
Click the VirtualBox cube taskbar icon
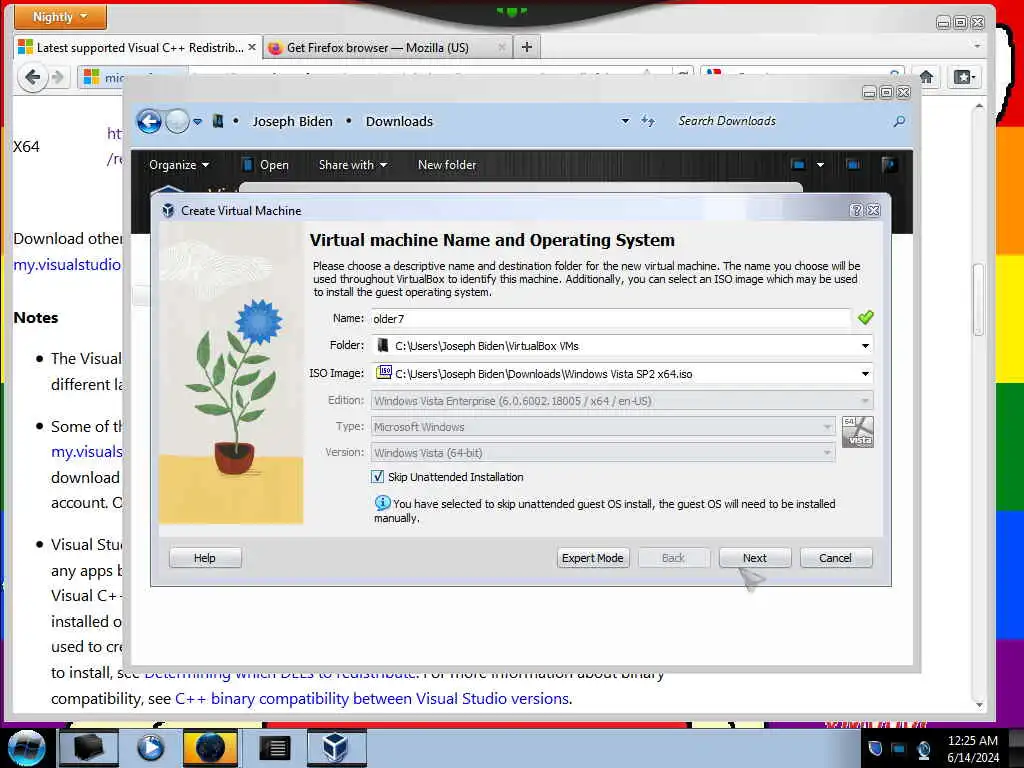[x=335, y=748]
